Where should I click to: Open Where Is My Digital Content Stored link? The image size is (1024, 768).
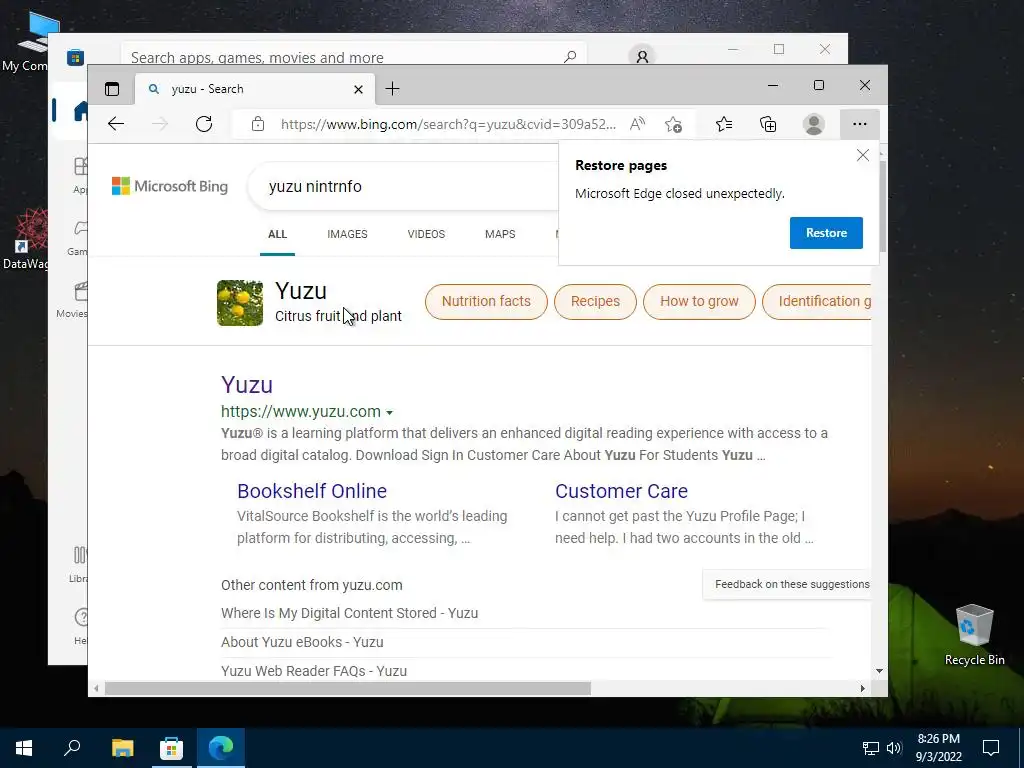349,613
